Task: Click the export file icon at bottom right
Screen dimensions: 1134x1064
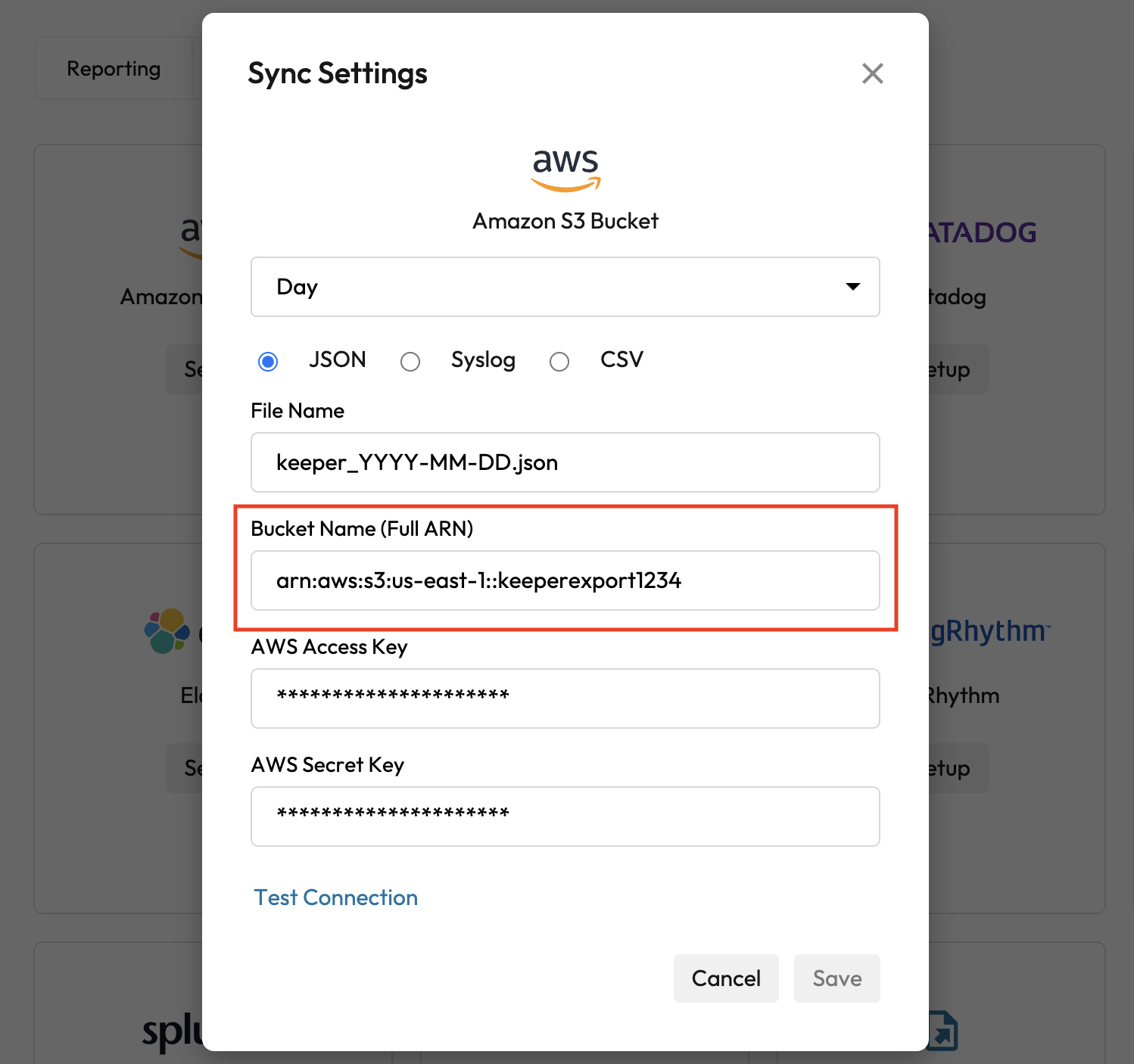Action: [x=943, y=1031]
